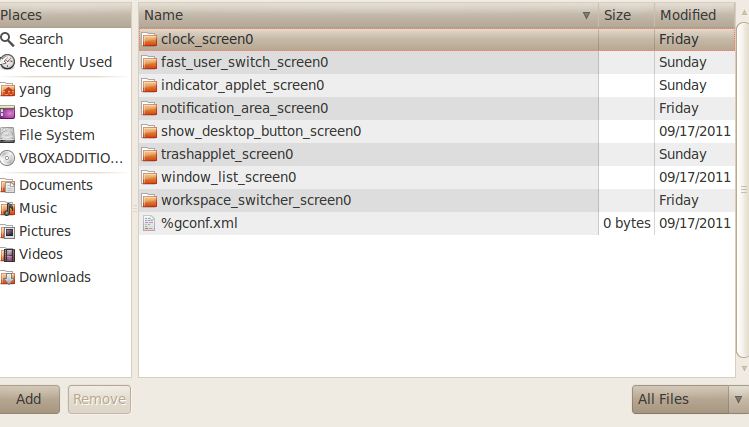749x427 pixels.
Task: Select Recently Used clock icon
Action: point(8,62)
